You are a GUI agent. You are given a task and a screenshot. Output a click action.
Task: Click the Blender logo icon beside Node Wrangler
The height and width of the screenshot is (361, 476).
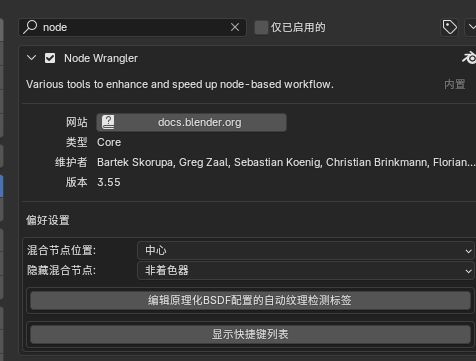[469, 58]
